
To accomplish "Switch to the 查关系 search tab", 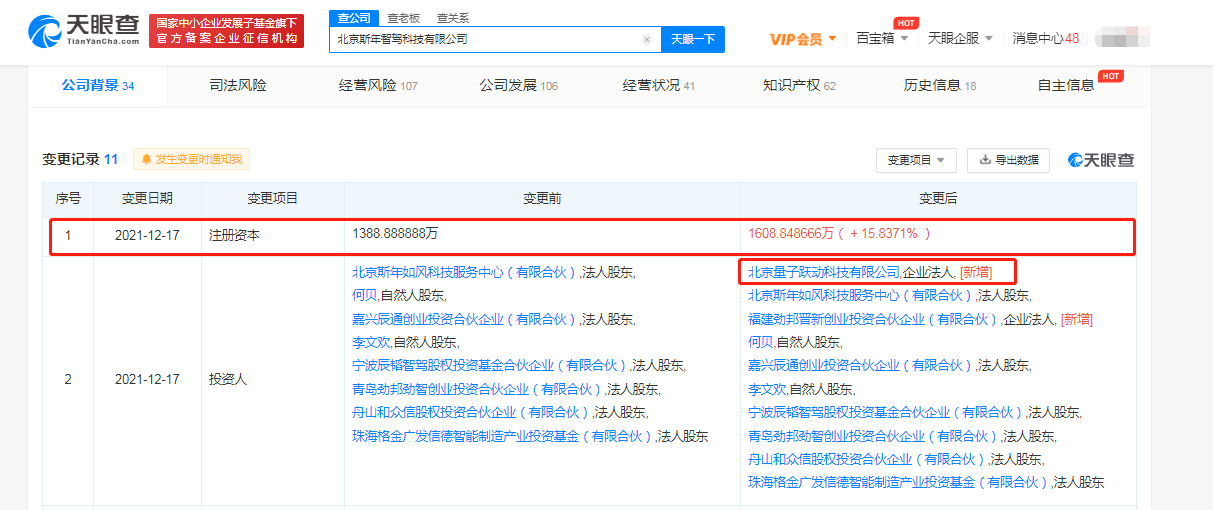I will (x=452, y=18).
